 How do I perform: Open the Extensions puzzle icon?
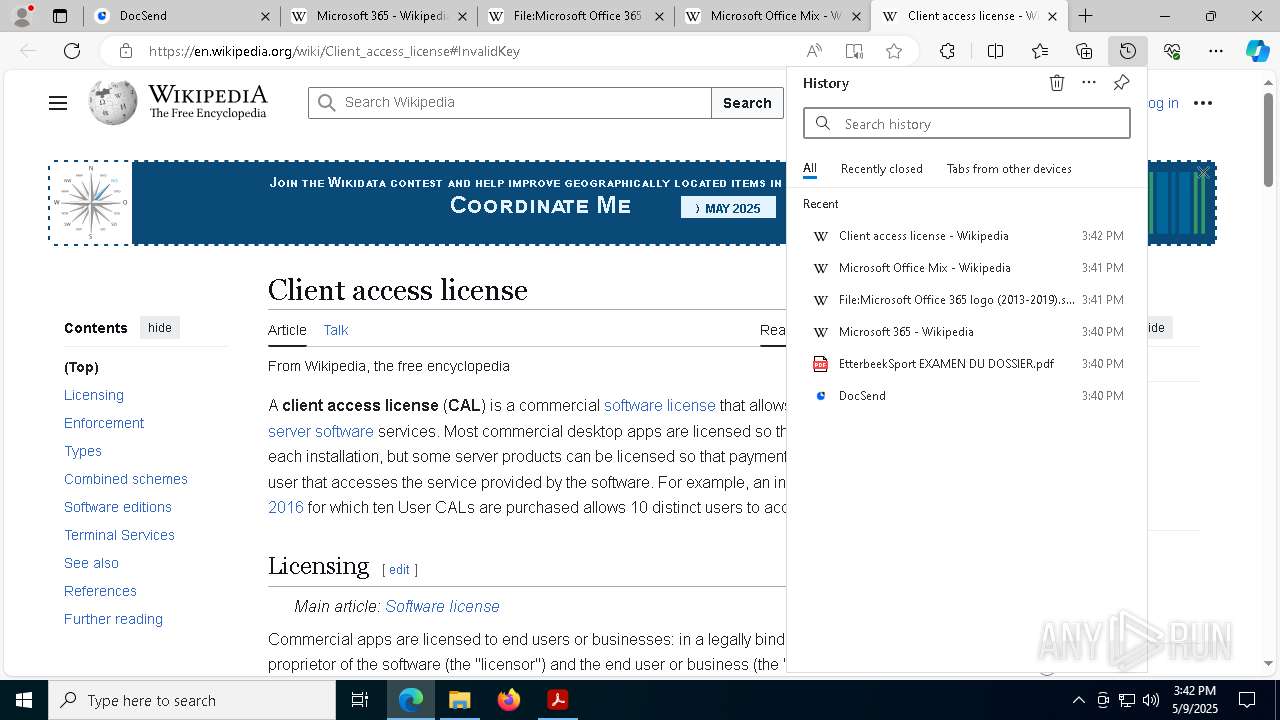947,51
